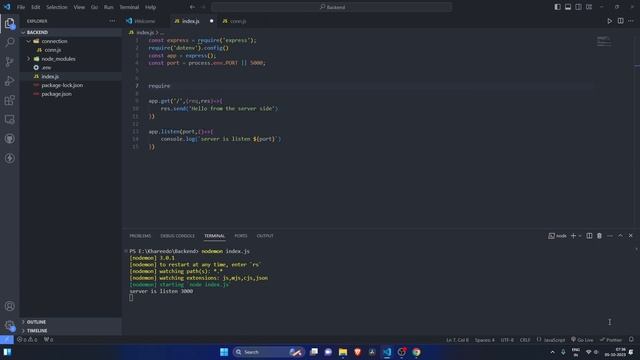Viewport: 640px width, 360px height.
Task: Toggle bottom panel visibility
Action: coord(568,7)
